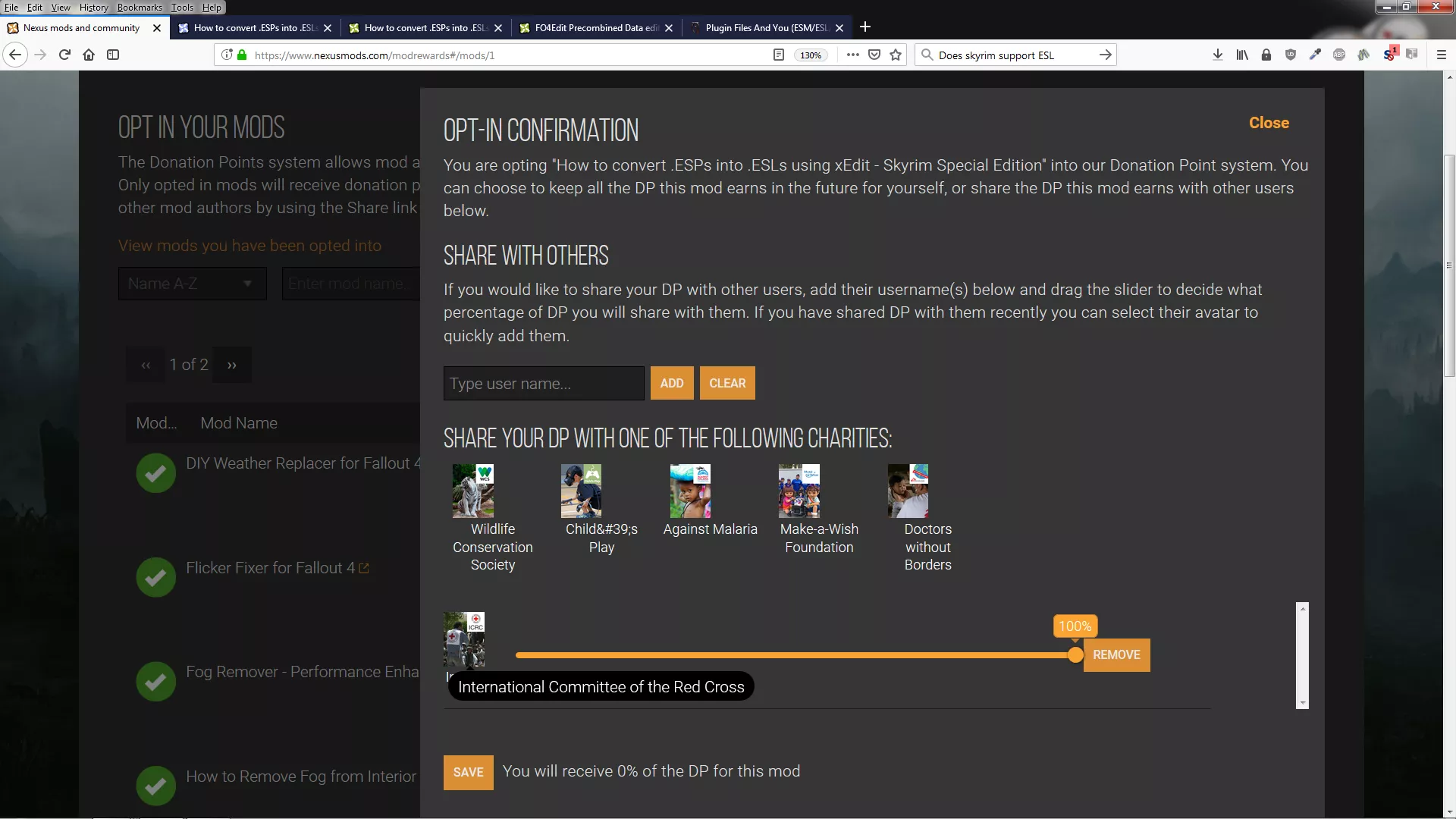Submit the search with the arrow
This screenshot has width=1456, height=819.
pos(1105,55)
